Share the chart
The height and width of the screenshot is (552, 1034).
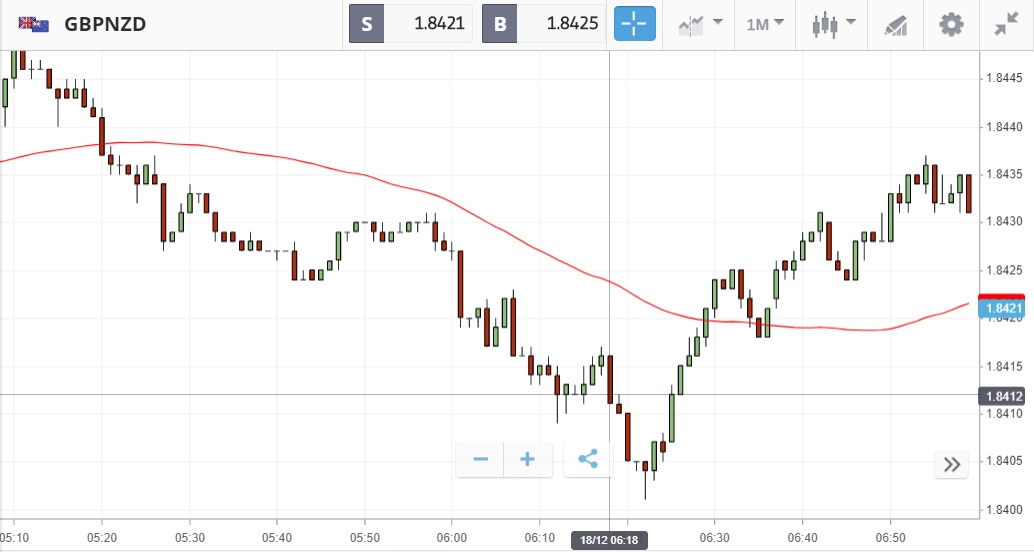[588, 460]
